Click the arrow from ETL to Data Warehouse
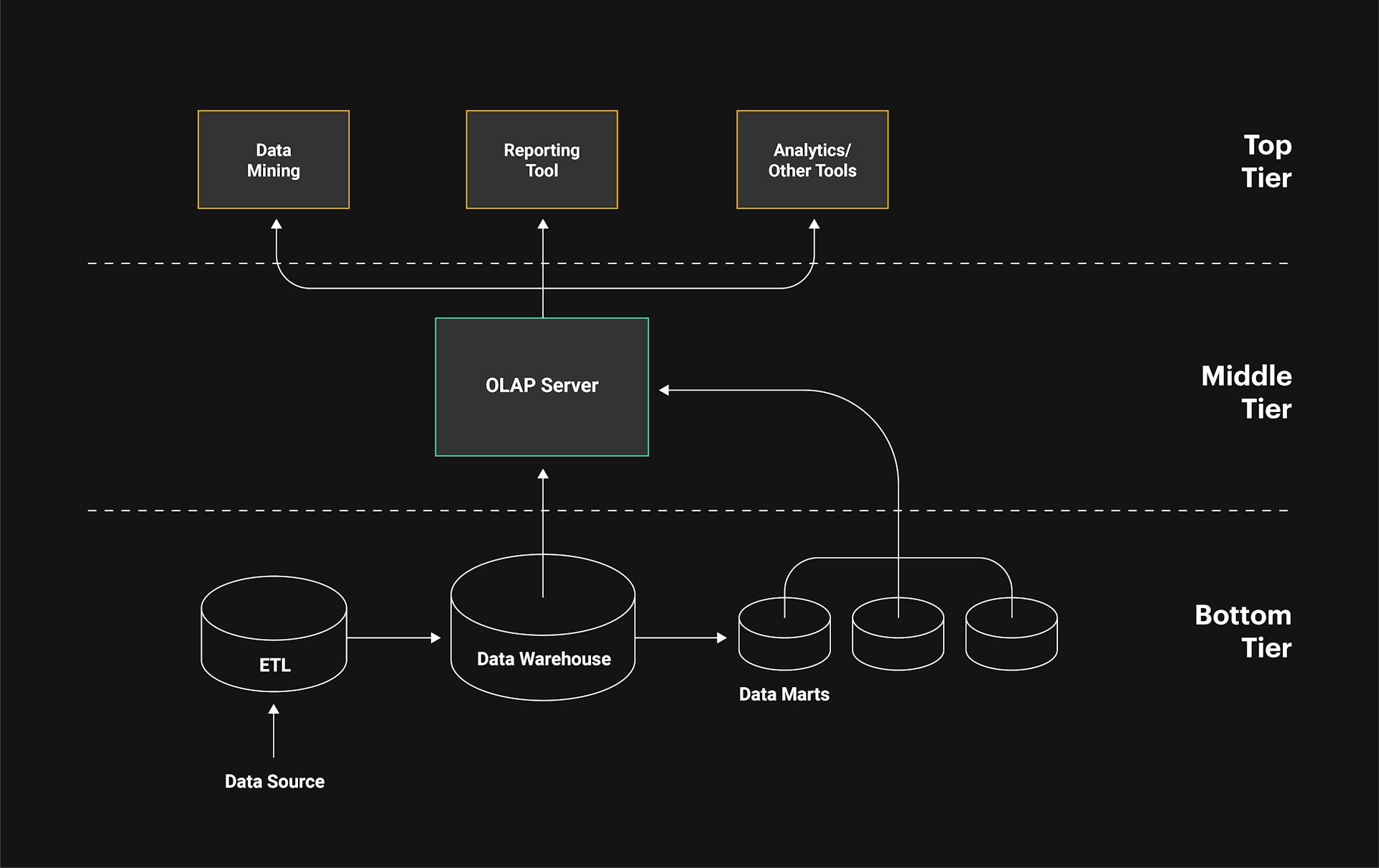This screenshot has width=1379, height=868. [x=395, y=636]
